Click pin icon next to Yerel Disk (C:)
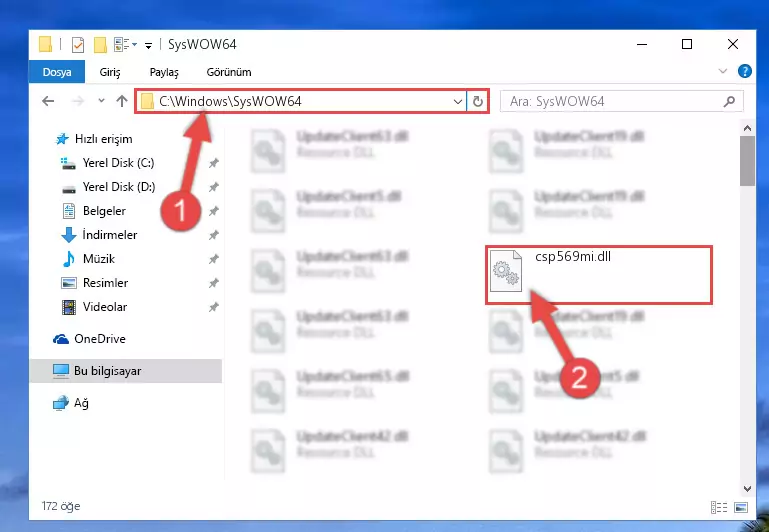 pyautogui.click(x=213, y=163)
